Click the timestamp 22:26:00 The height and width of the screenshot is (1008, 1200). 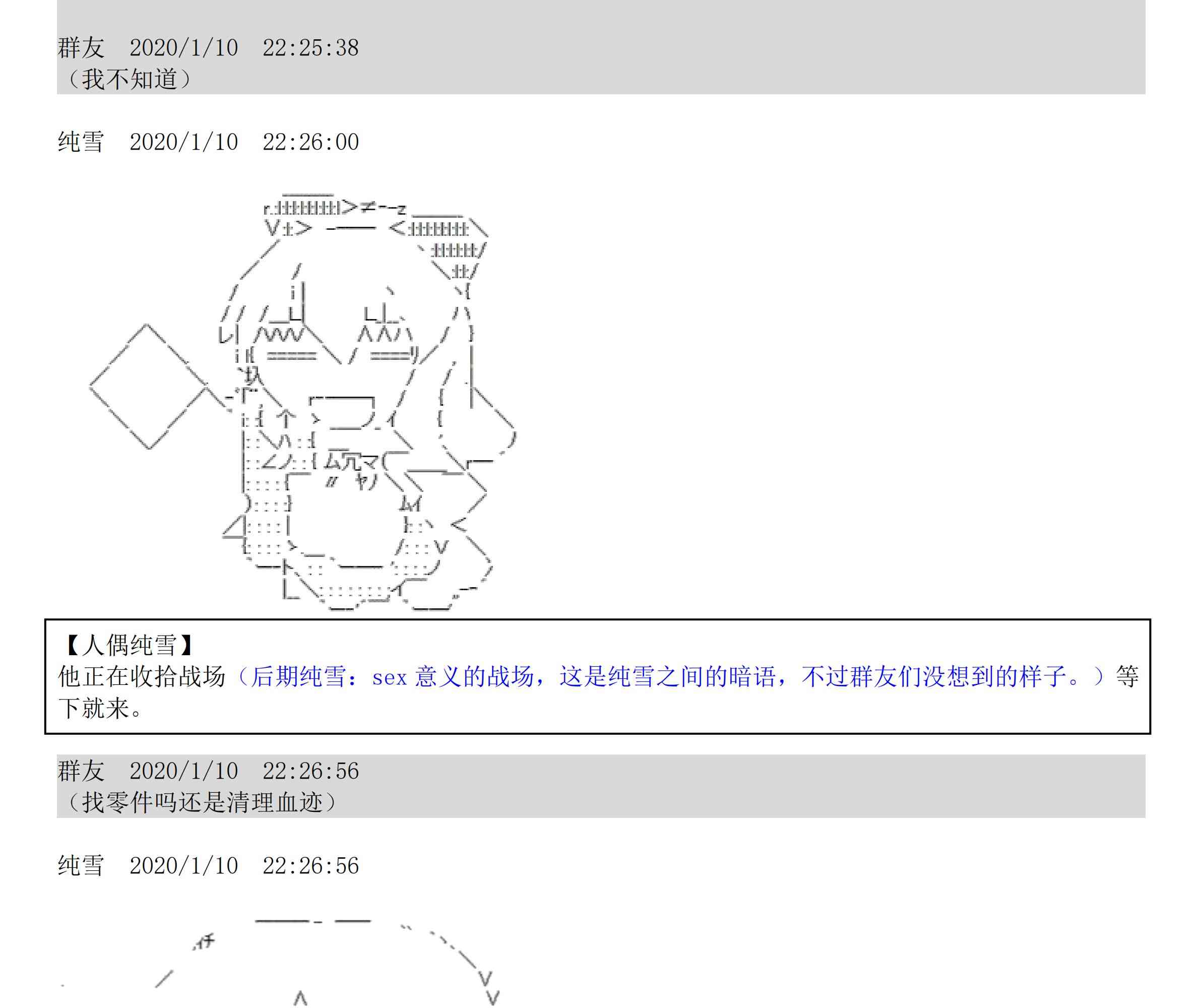[x=310, y=142]
